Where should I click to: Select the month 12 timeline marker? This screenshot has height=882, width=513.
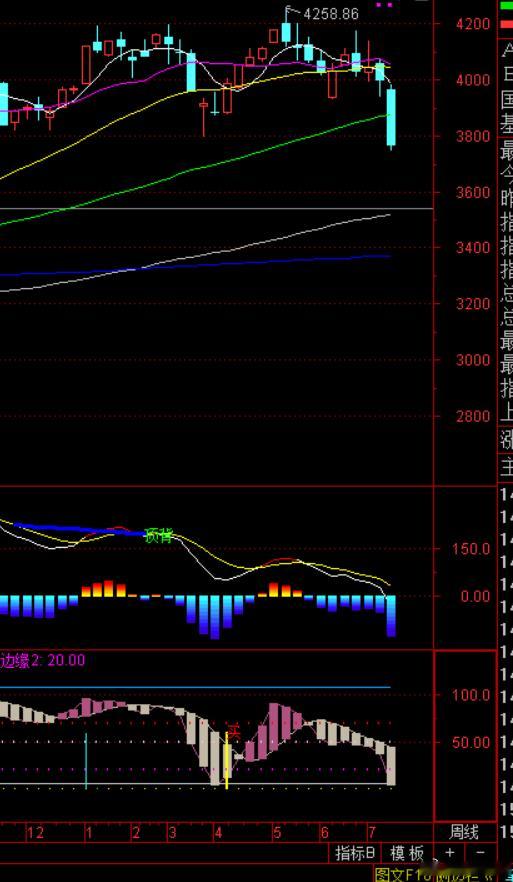[x=35, y=832]
